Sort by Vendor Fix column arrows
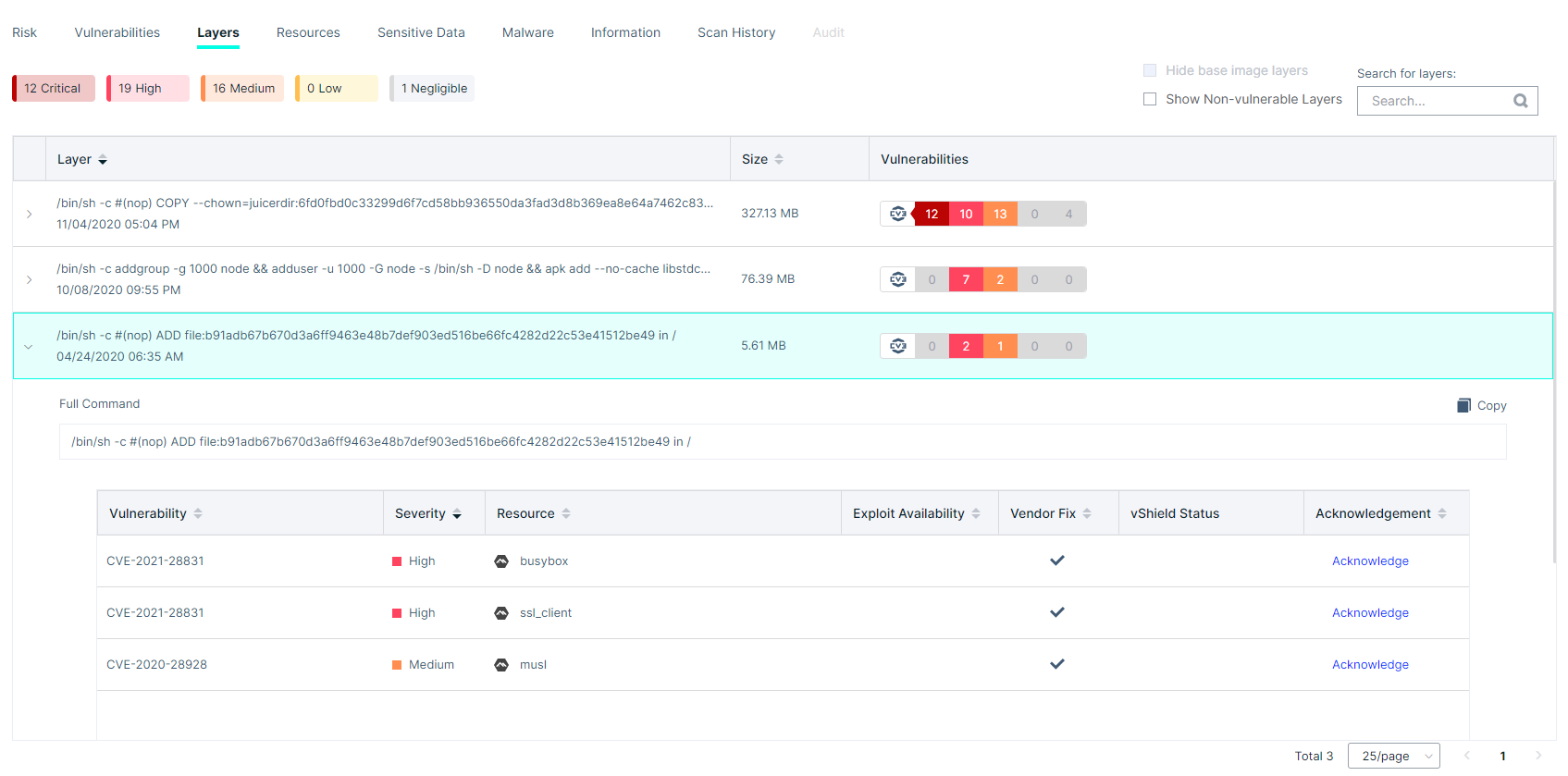1568x776 pixels. [1087, 513]
